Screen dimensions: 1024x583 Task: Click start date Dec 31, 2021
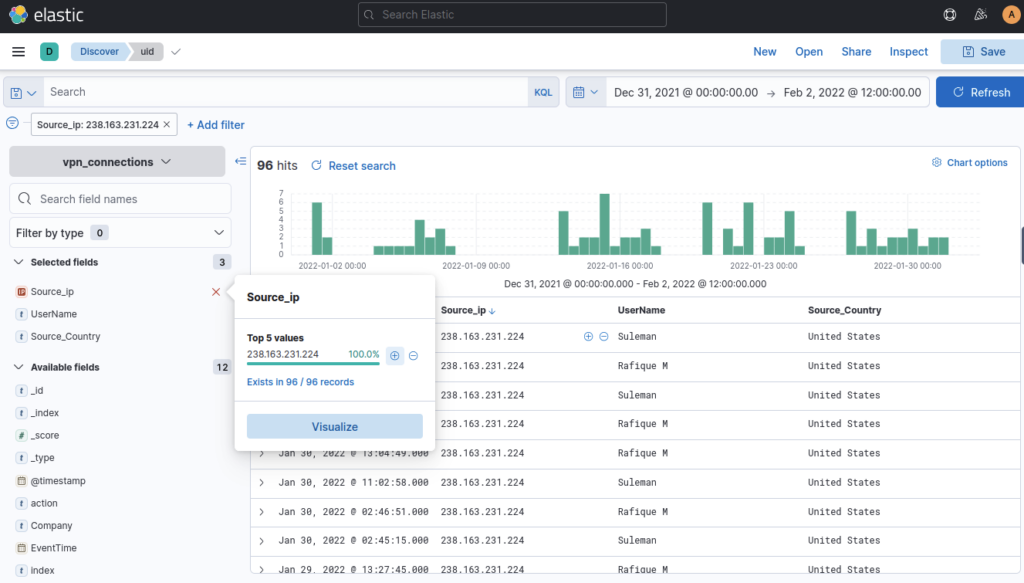(686, 93)
